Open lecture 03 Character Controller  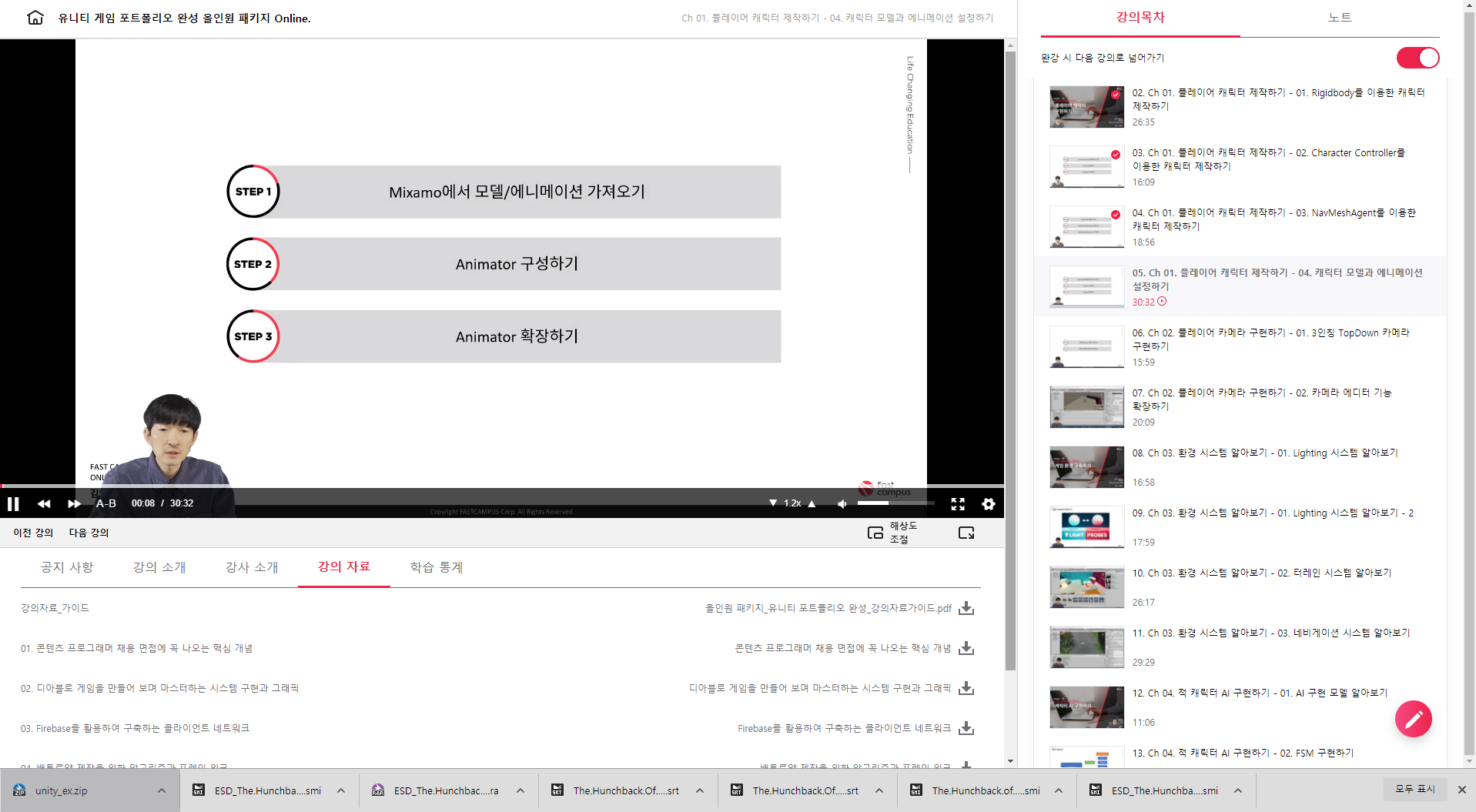[x=1240, y=167]
